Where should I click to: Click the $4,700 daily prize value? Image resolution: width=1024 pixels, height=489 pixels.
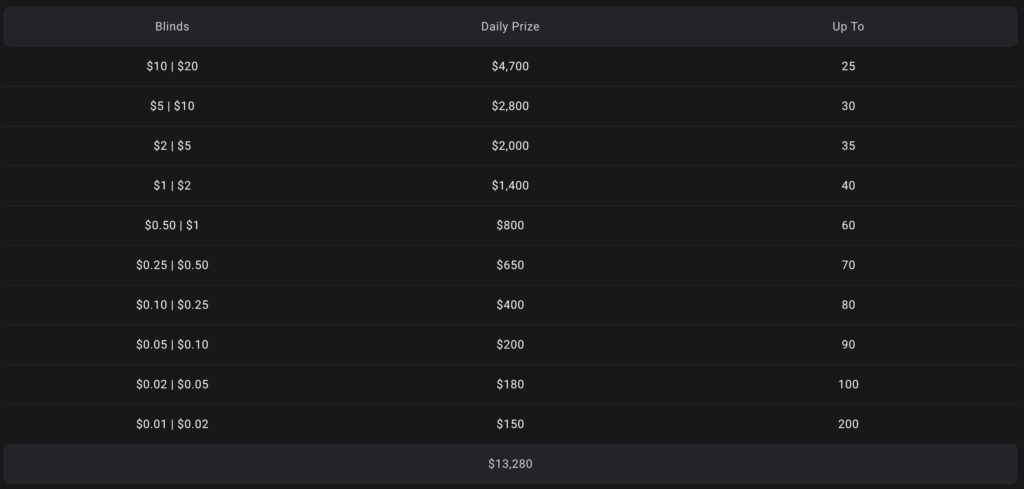point(510,66)
